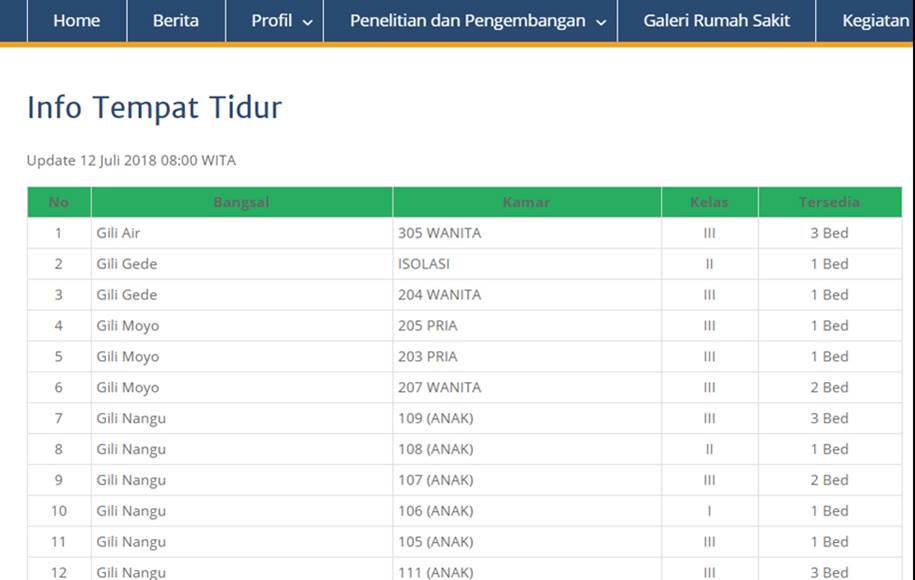
Task: Select the Gili Air row bangsal cell
Action: [x=119, y=233]
